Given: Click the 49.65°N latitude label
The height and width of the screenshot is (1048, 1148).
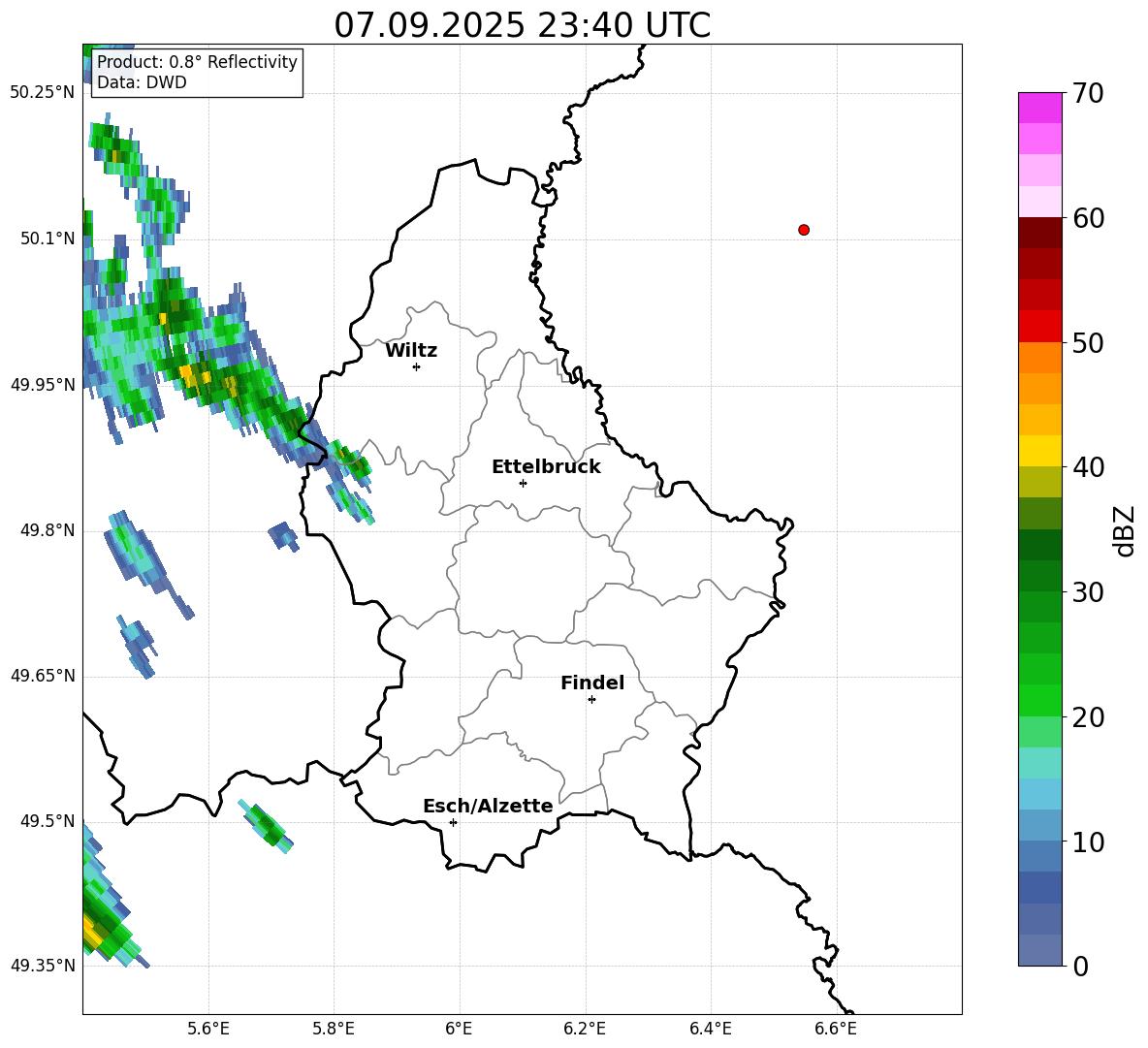Looking at the screenshot, I should coord(43,676).
